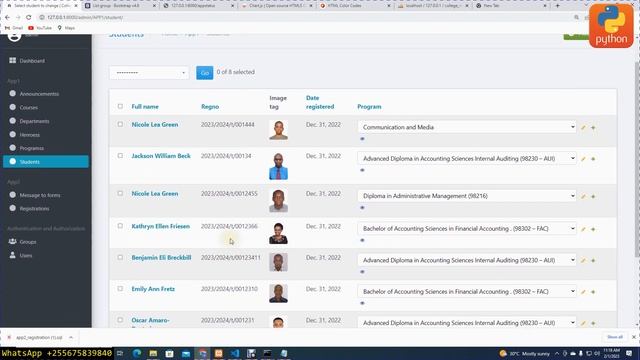Viewport: 640px width, 360px height.
Task: Click plus icon in Benjamin Eli Breckbill row
Action: point(593,260)
